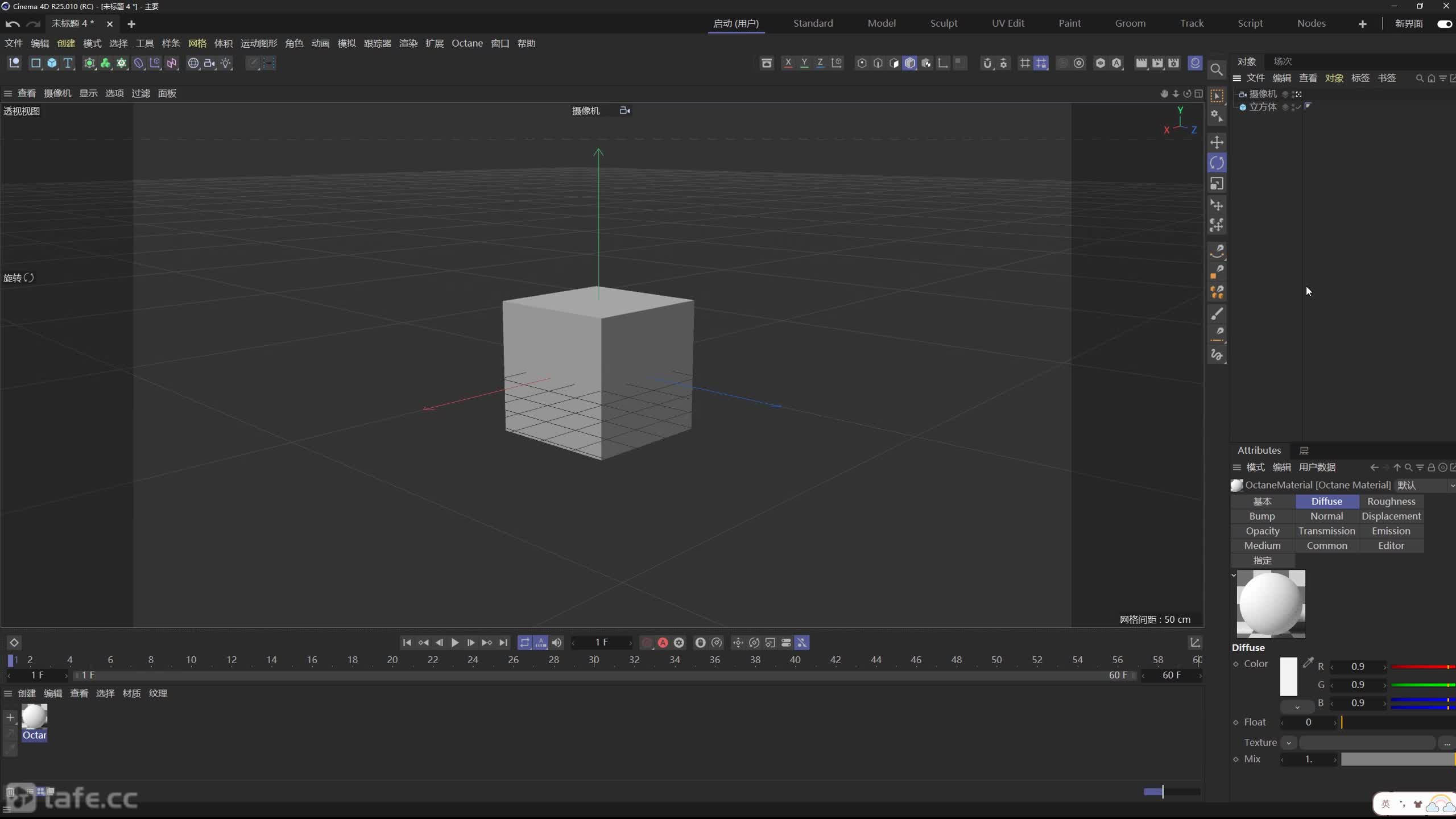
Task: Click the lock icon in Attributes header
Action: [1431, 468]
